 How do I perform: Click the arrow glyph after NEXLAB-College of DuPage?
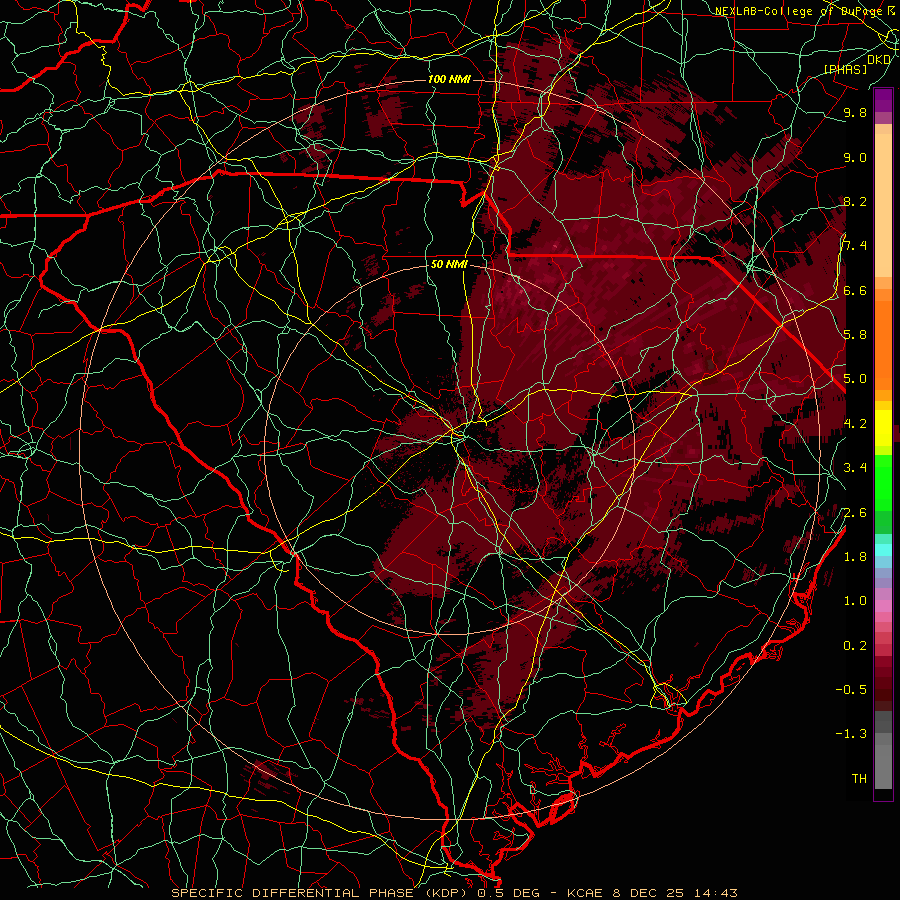click(x=890, y=11)
